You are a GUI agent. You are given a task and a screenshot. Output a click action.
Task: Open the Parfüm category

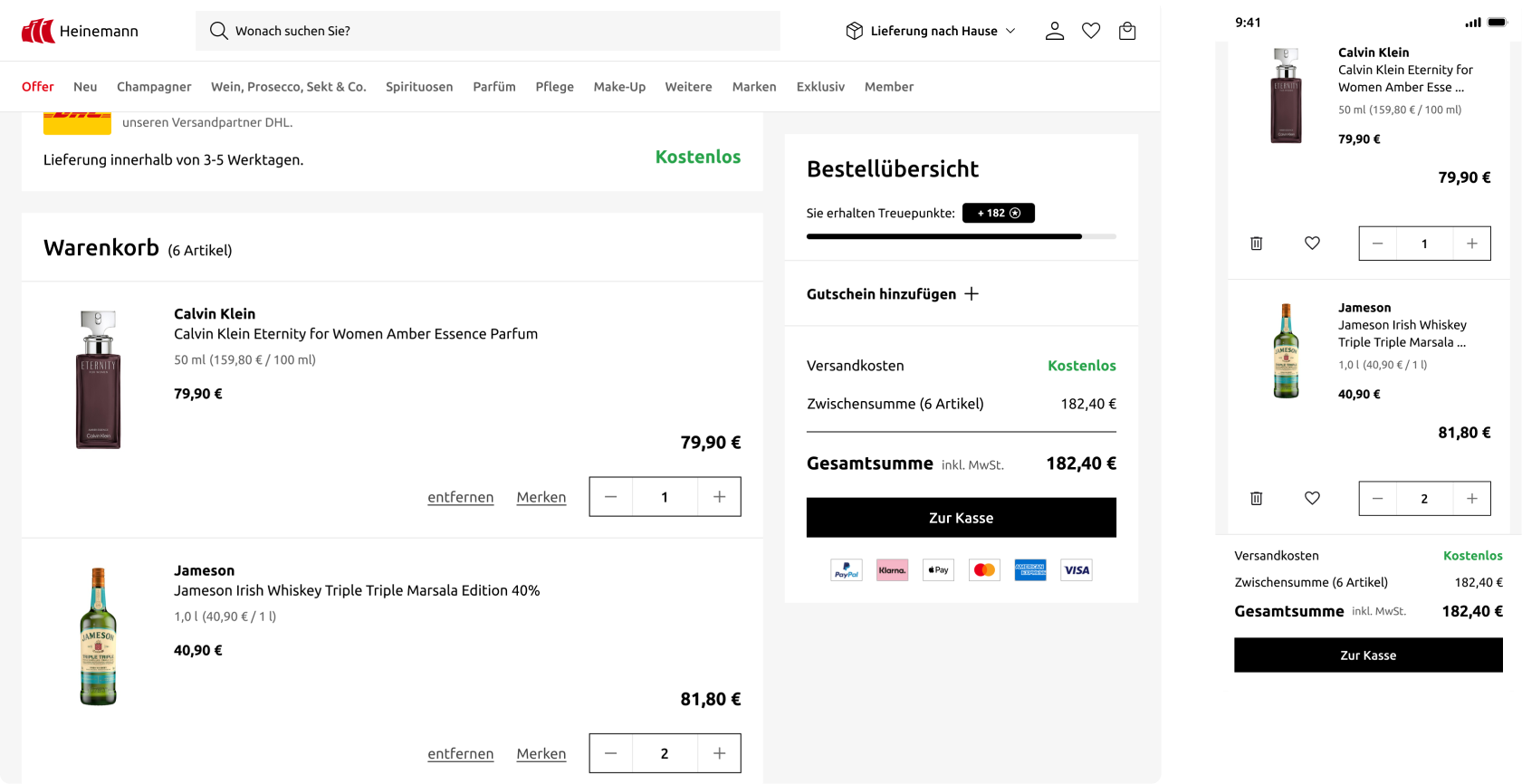point(494,87)
